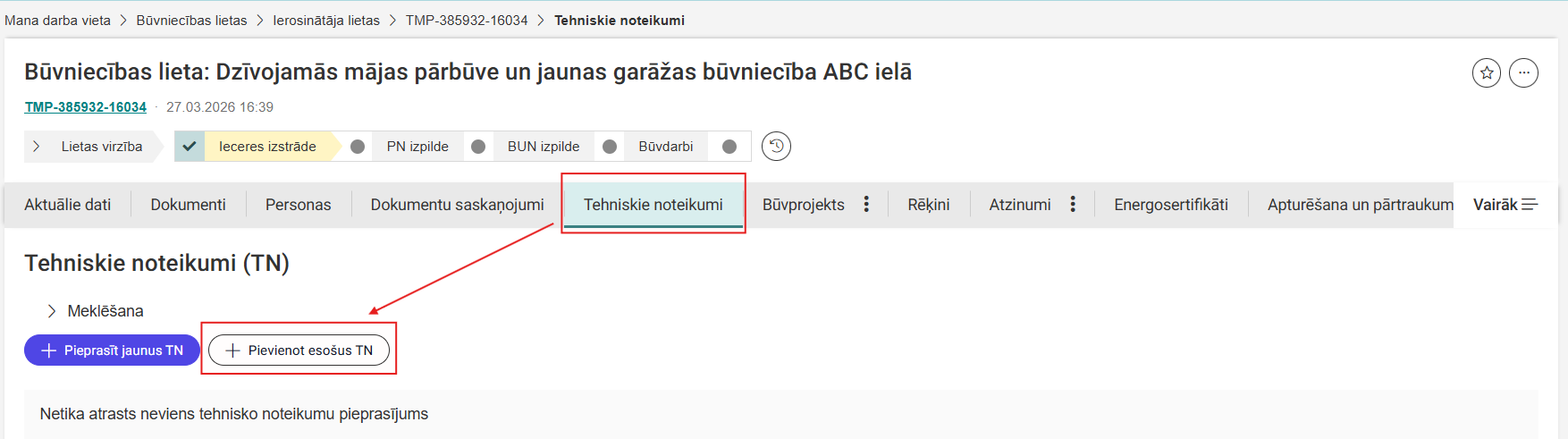Viewport: 1568px width, 439px height.
Task: Open Atzinumi tab three-dot menu
Action: tap(1073, 205)
